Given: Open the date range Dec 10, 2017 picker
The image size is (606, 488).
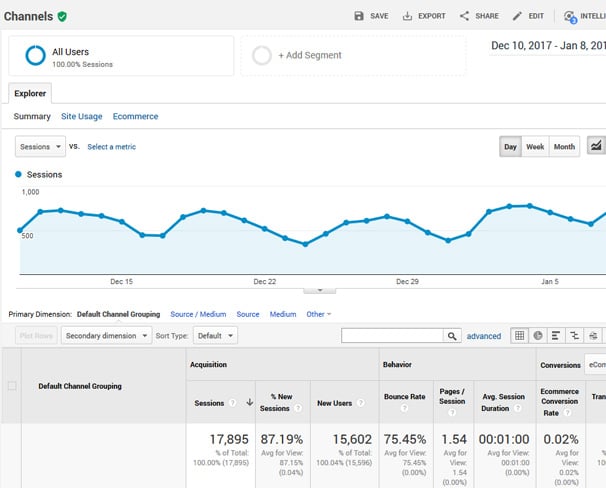Looking at the screenshot, I should click(548, 46).
